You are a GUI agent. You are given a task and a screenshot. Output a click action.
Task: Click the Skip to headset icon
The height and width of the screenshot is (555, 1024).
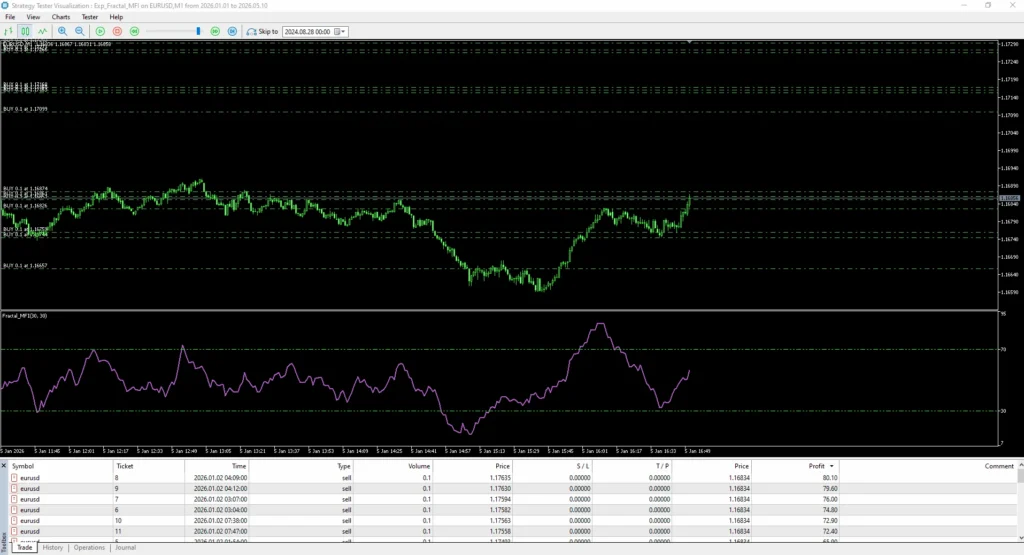pos(251,31)
